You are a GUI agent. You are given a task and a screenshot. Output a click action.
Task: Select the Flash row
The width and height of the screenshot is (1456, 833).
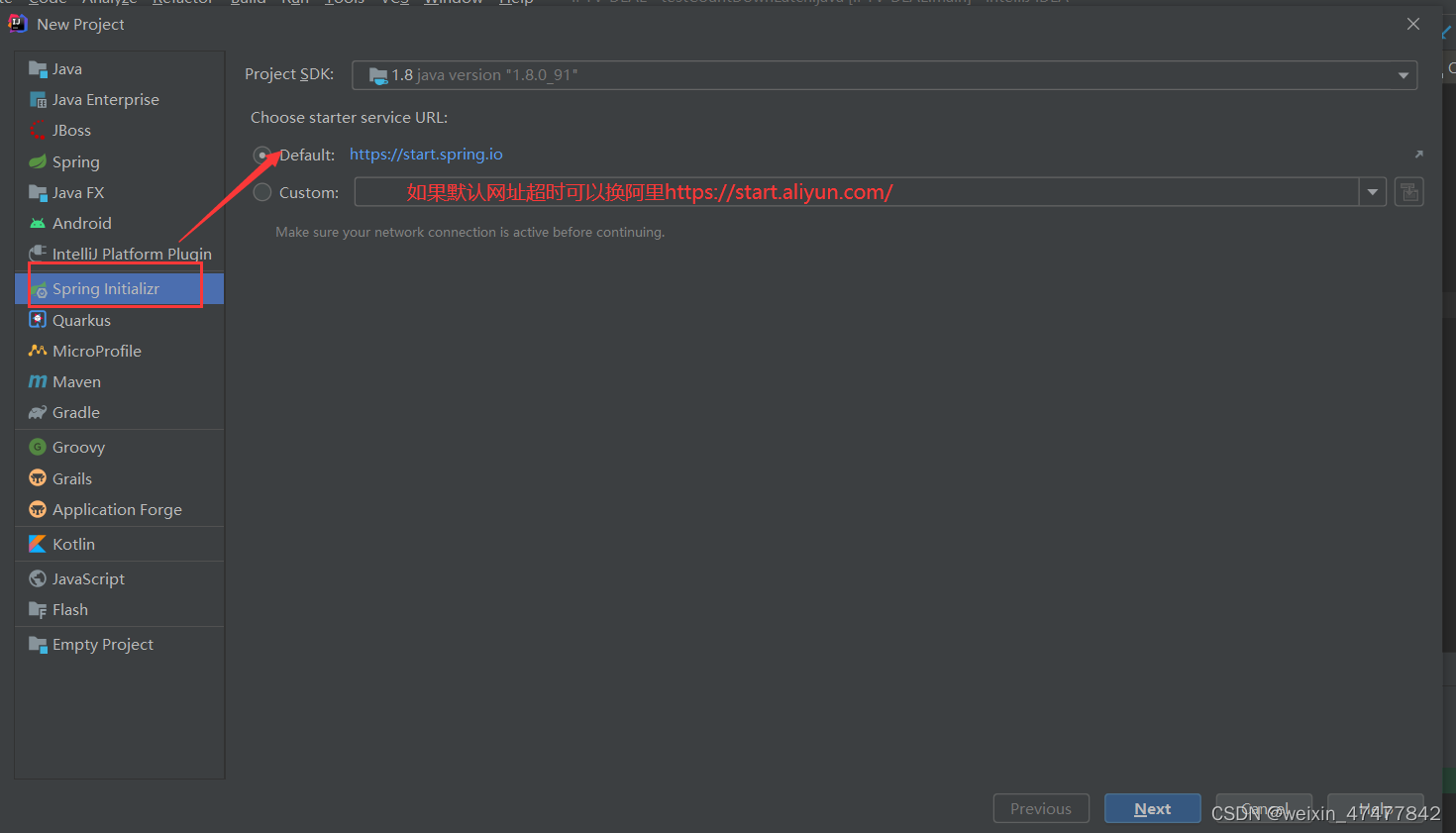click(120, 609)
